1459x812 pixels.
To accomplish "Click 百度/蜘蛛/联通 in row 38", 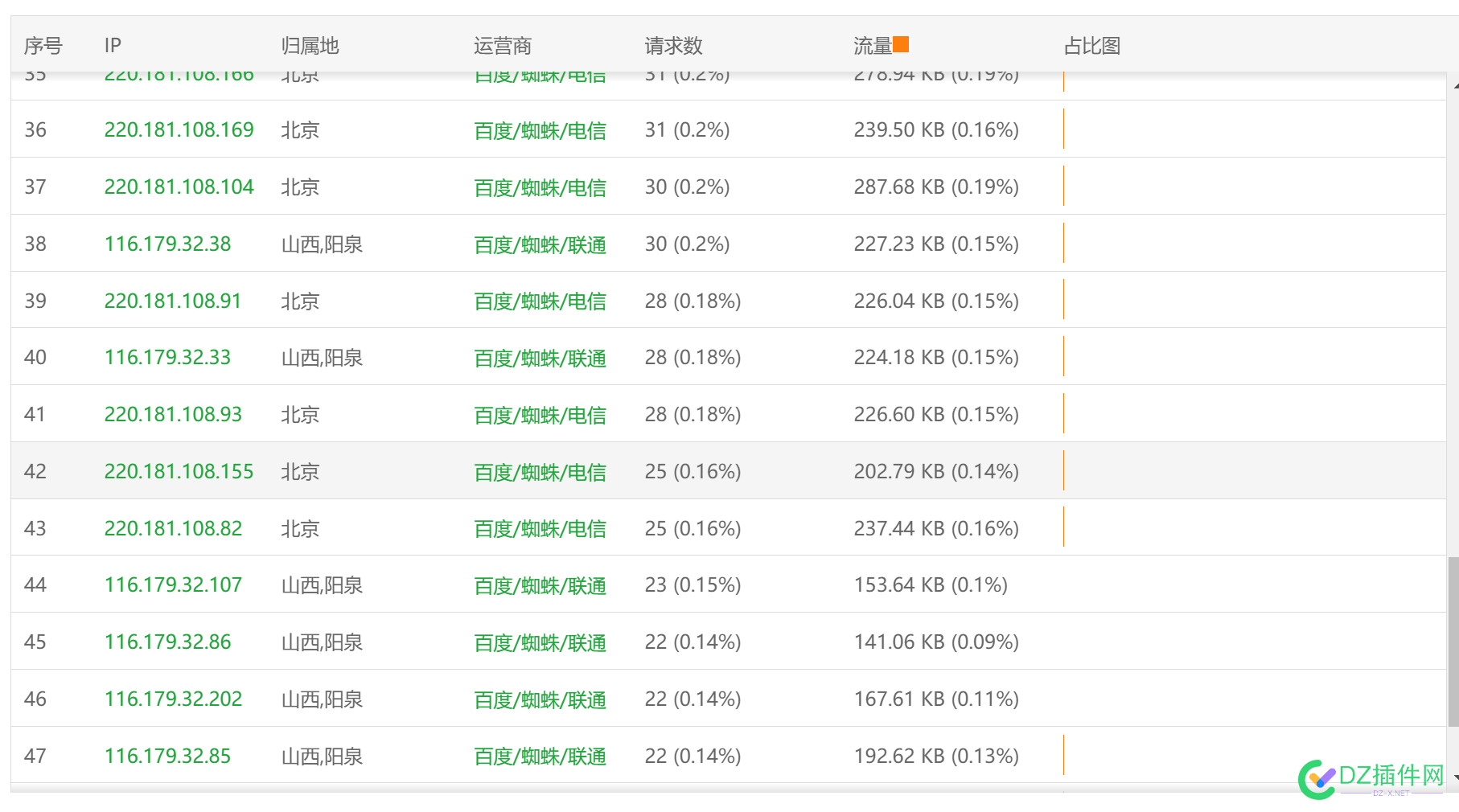I will (540, 244).
